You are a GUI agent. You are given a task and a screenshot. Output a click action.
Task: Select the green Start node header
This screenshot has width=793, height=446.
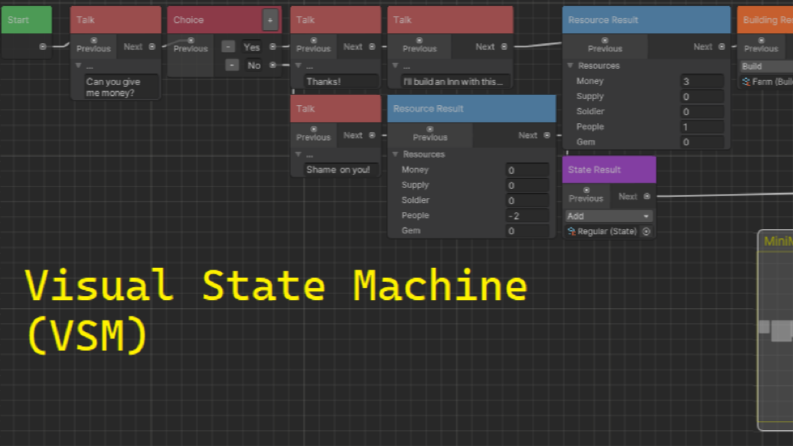[27, 20]
